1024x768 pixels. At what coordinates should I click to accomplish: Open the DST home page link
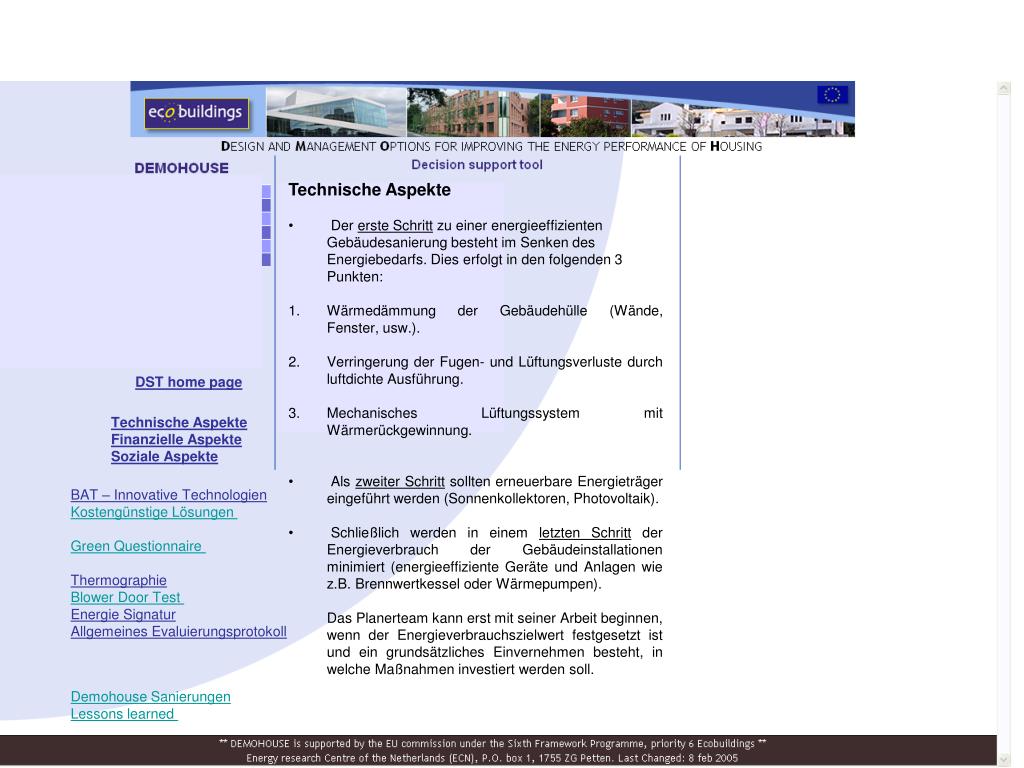pos(189,382)
